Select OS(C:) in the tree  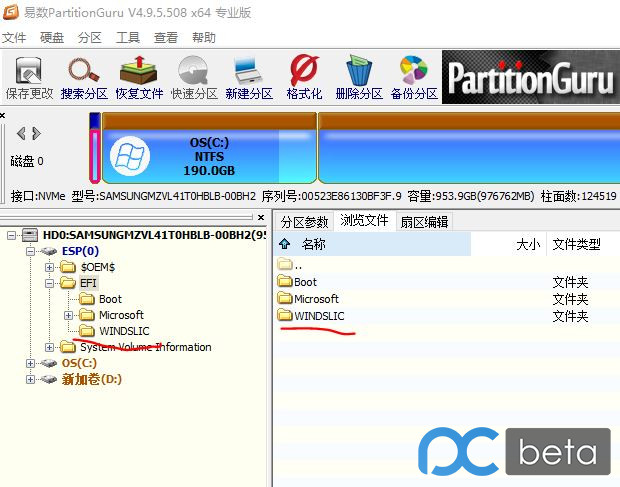79,363
